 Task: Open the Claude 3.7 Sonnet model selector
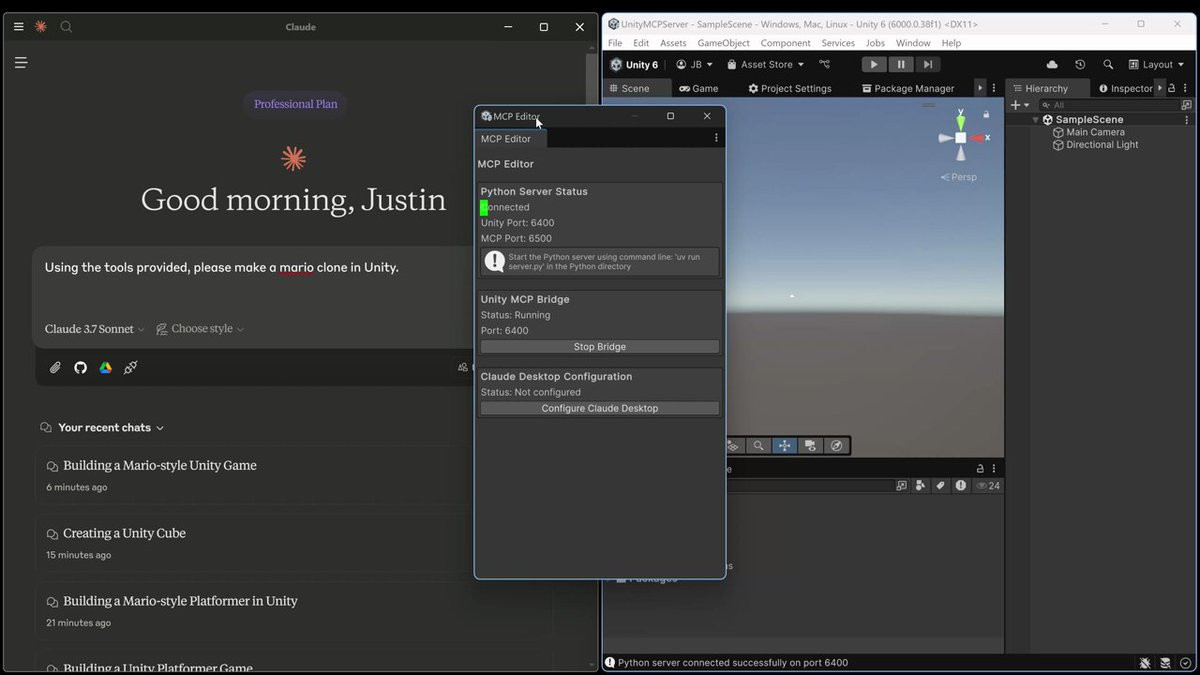pos(95,329)
